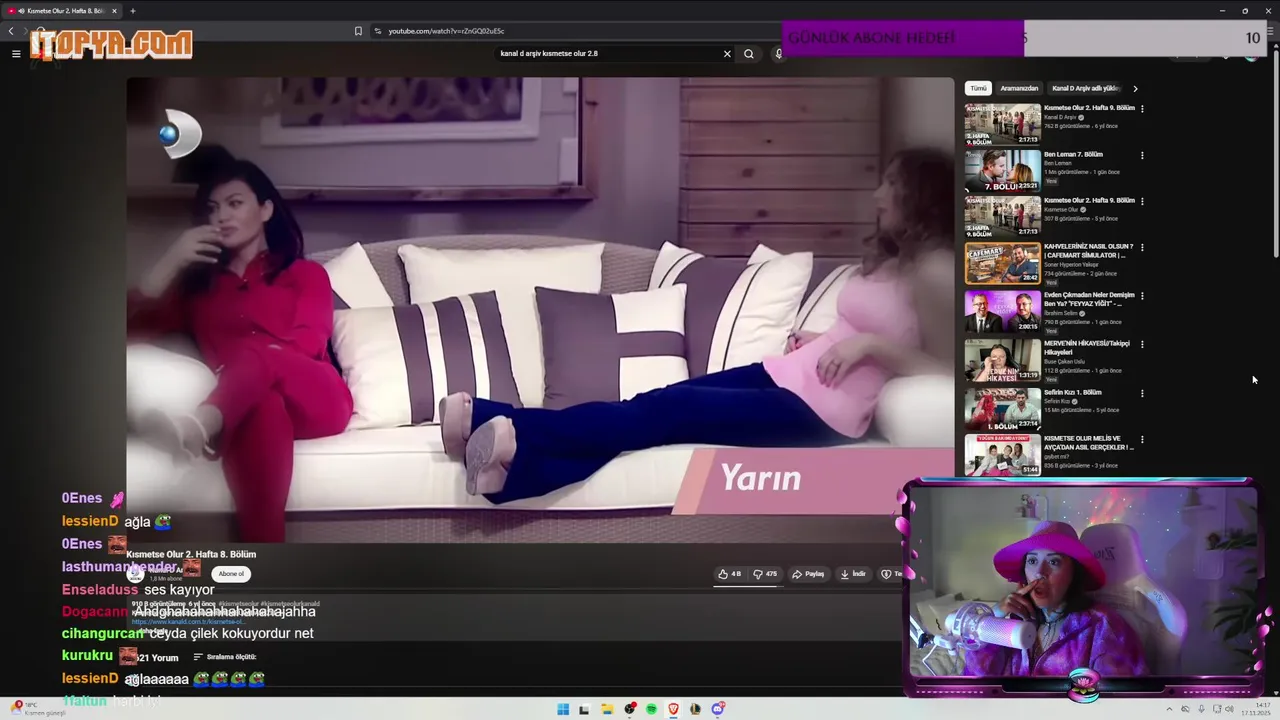This screenshot has width=1280, height=720.
Task: Start voice search with the microphone icon
Action: (x=778, y=54)
